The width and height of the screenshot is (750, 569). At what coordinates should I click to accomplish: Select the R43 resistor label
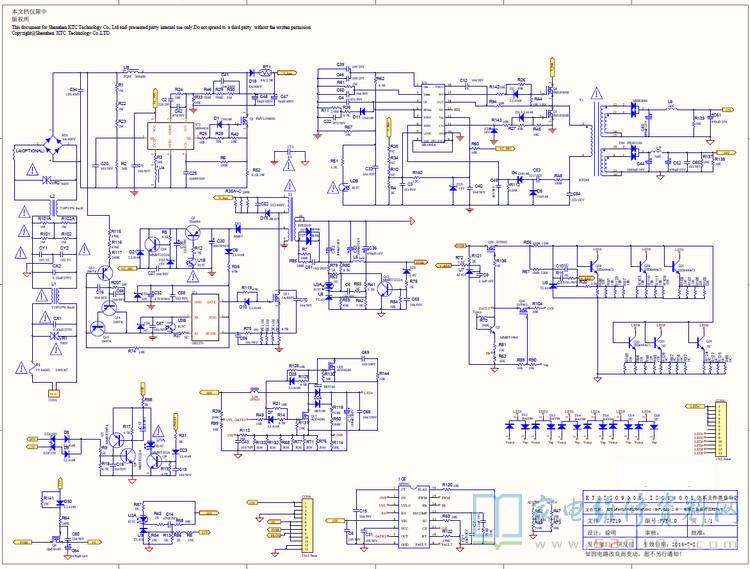pyautogui.click(x=157, y=514)
